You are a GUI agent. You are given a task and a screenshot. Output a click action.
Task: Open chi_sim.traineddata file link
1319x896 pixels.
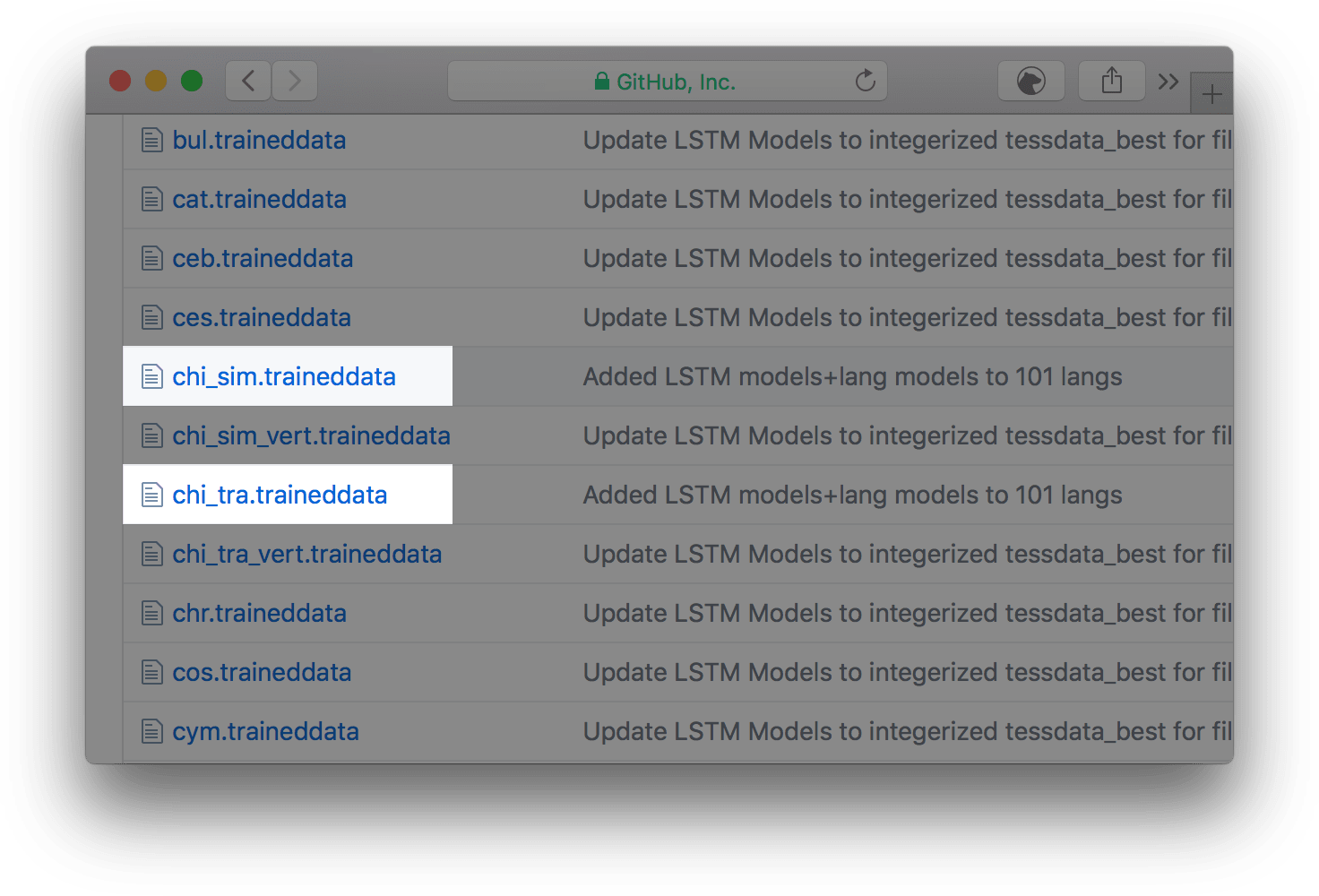point(284,377)
